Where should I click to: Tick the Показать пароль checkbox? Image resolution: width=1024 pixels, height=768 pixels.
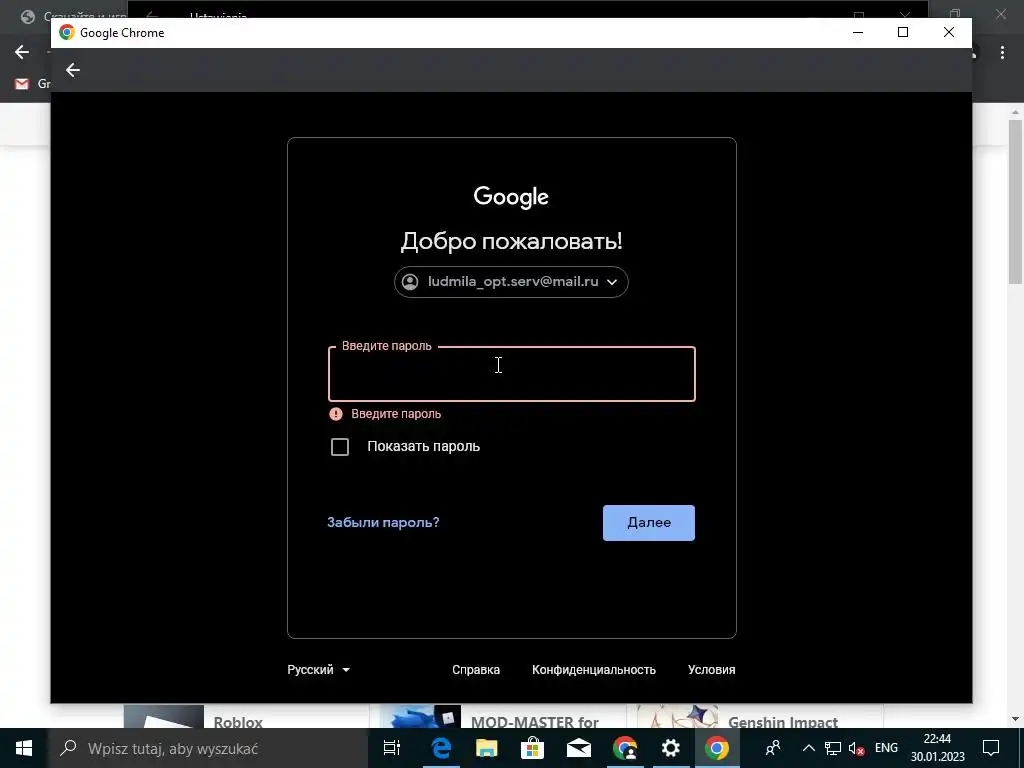pyautogui.click(x=340, y=447)
